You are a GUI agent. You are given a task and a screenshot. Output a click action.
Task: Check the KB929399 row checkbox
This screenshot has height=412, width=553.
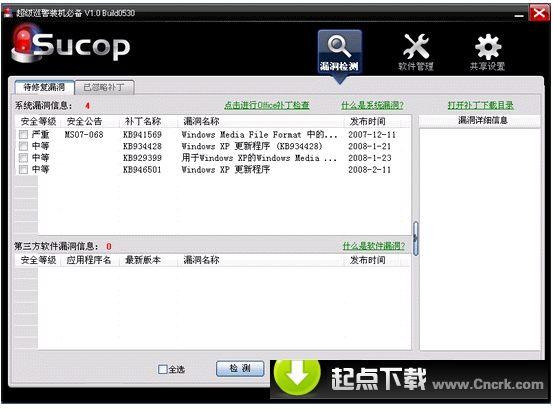click(23, 158)
